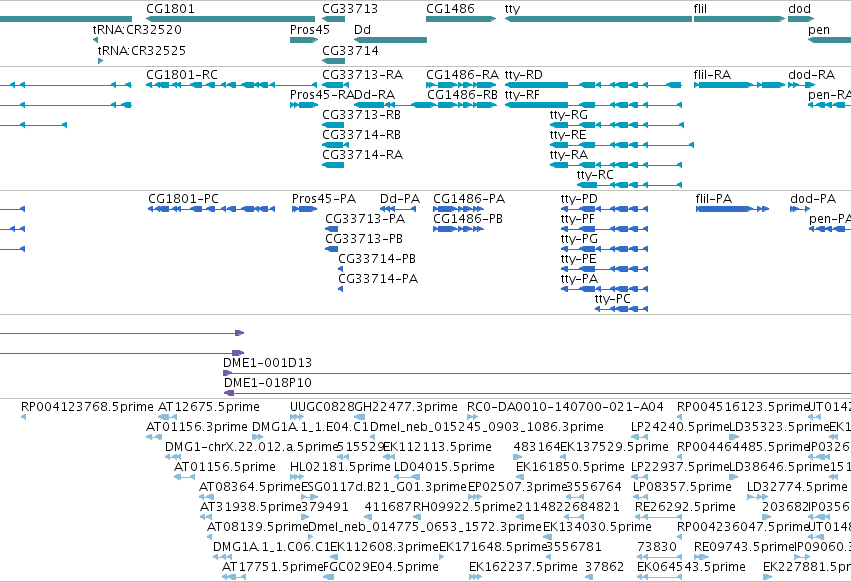851x582 pixels.
Task: Select transcript tty-RE
Action: click(x=621, y=145)
